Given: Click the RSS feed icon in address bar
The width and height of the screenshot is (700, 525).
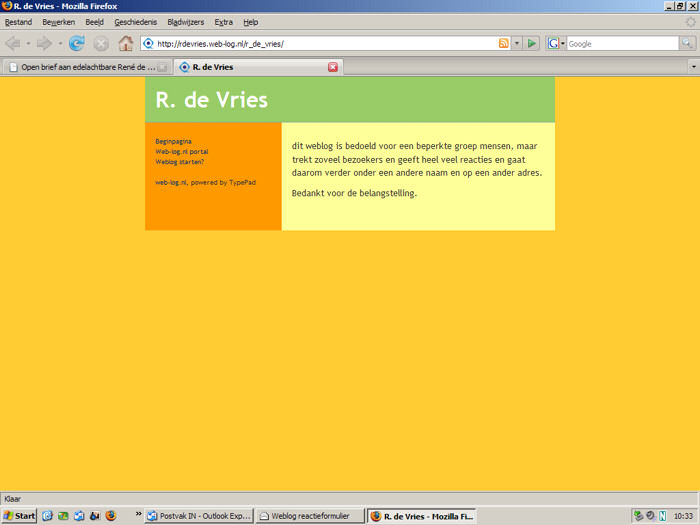Looking at the screenshot, I should (504, 43).
